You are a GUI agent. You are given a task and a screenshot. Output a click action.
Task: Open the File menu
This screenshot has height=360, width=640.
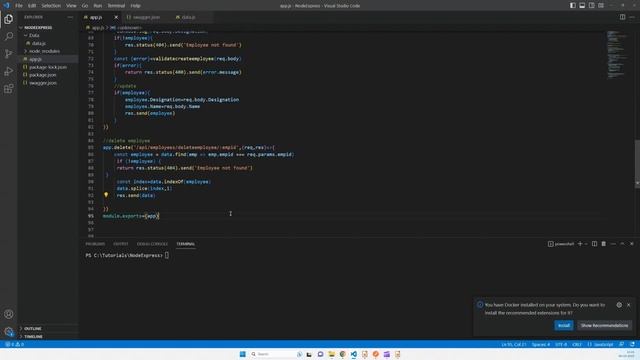[x=19, y=6]
